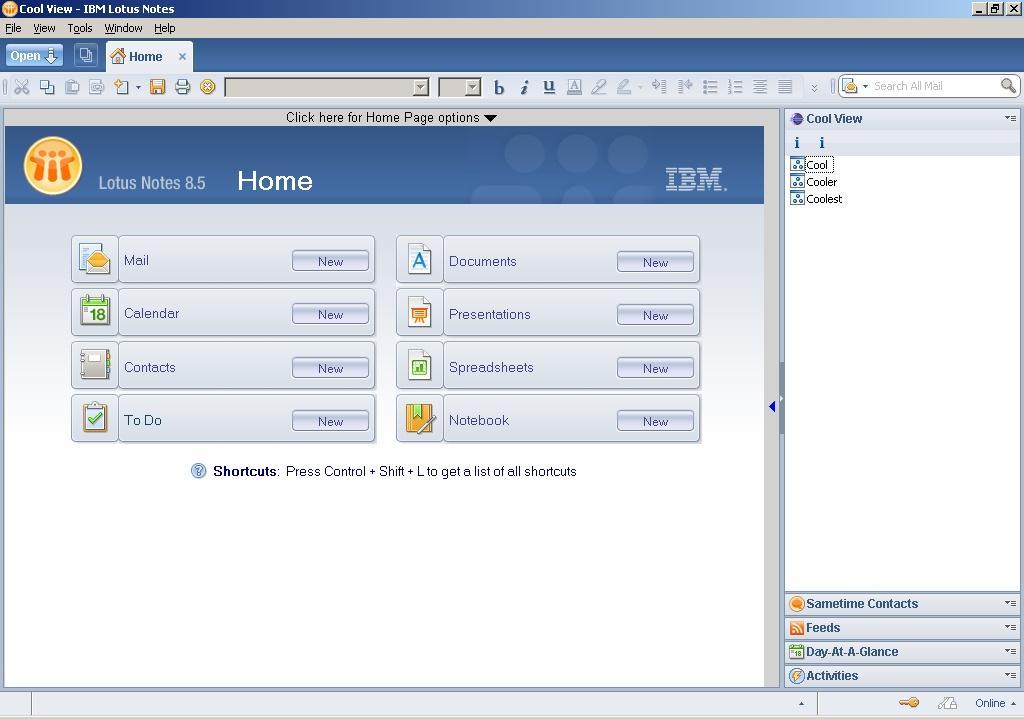Toggle bulleted list formatting
This screenshot has width=1024, height=719.
[710, 87]
